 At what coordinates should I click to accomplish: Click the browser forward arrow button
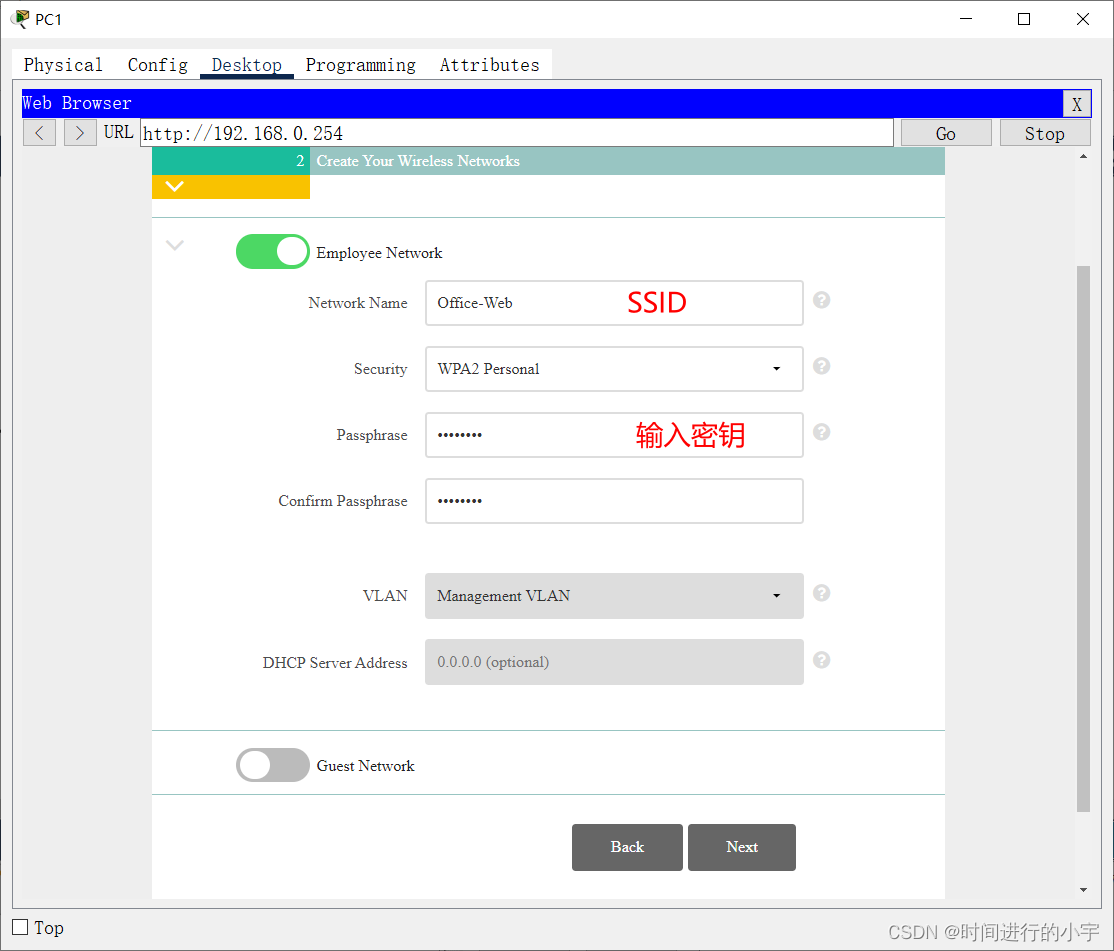[80, 133]
